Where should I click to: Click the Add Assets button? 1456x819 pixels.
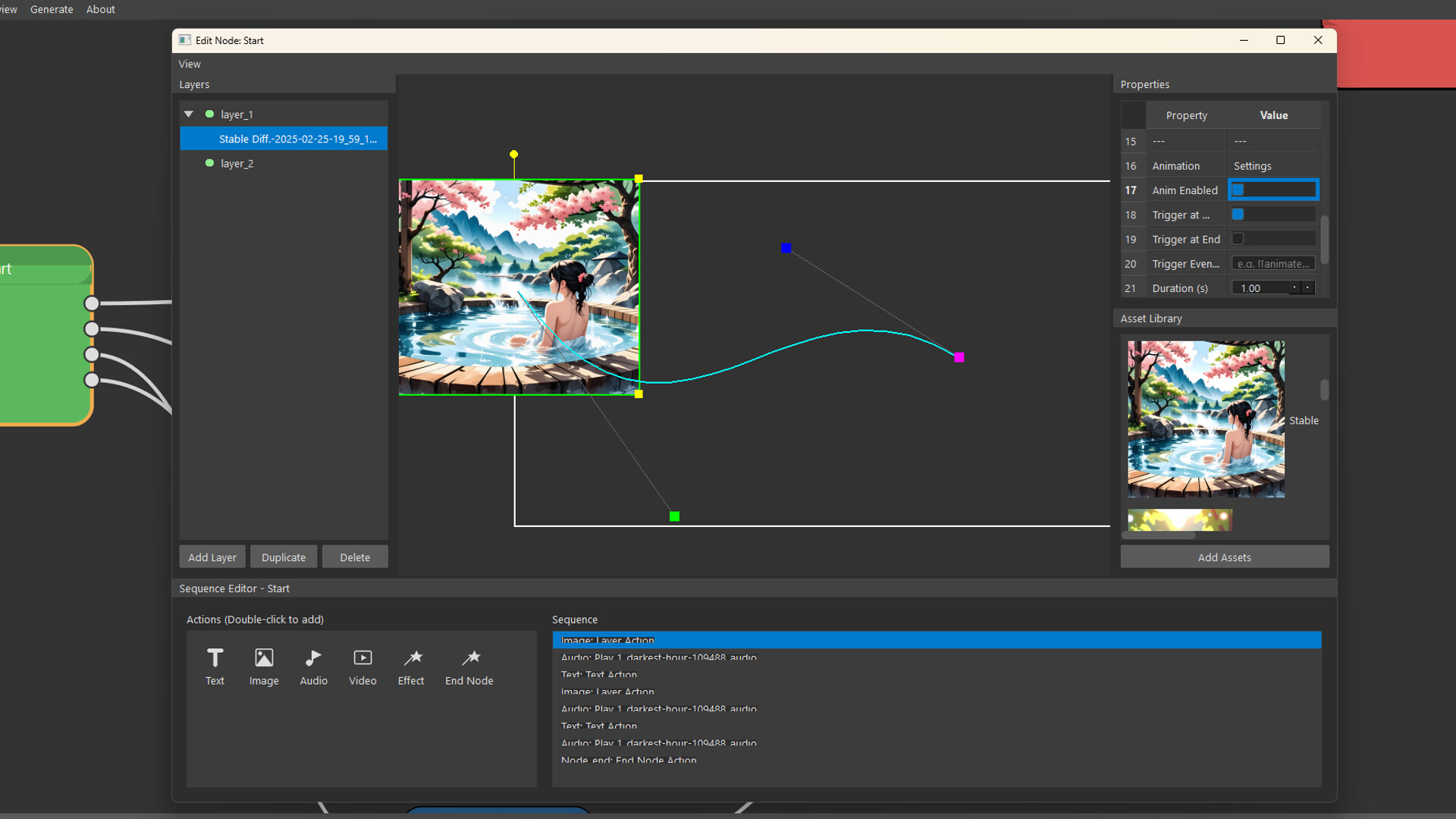point(1225,557)
